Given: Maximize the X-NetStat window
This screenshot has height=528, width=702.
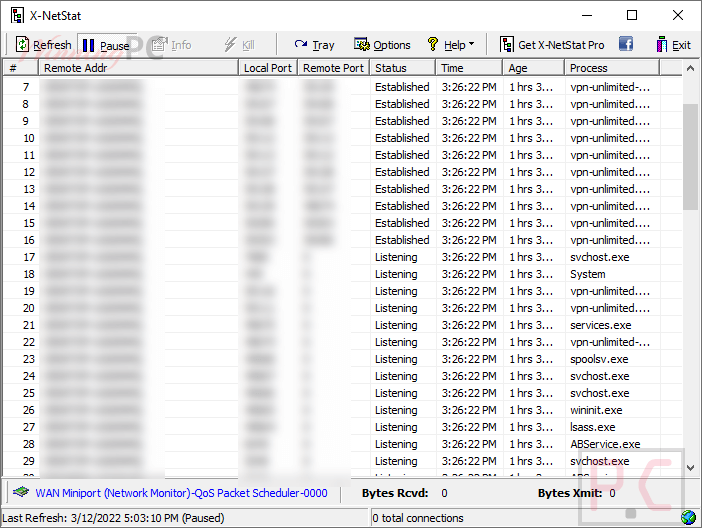Looking at the screenshot, I should (x=632, y=15).
